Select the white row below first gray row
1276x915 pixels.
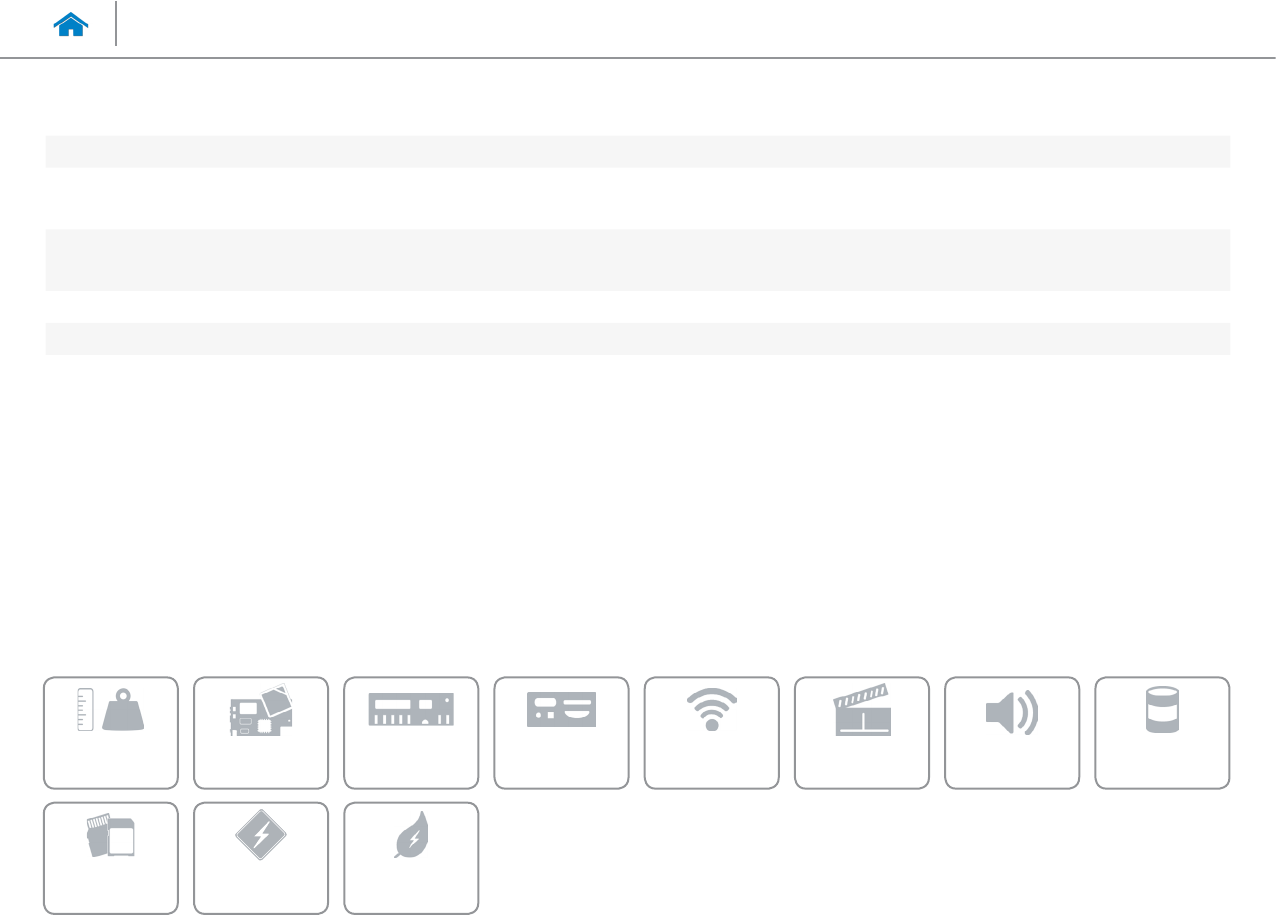[x=638, y=198]
